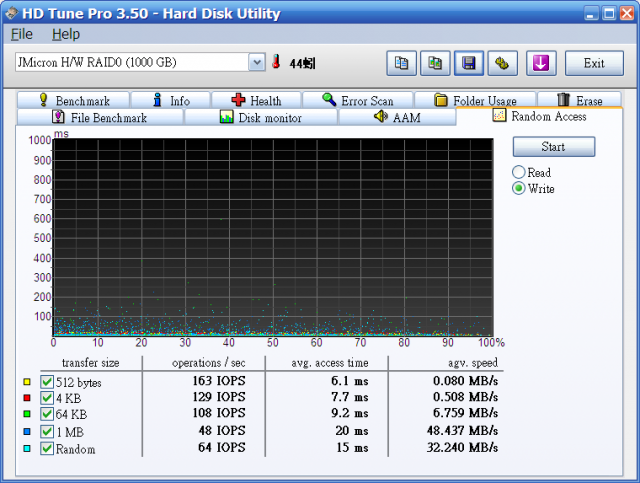The height and width of the screenshot is (483, 640).
Task: Click the Exit button
Action: tap(594, 63)
